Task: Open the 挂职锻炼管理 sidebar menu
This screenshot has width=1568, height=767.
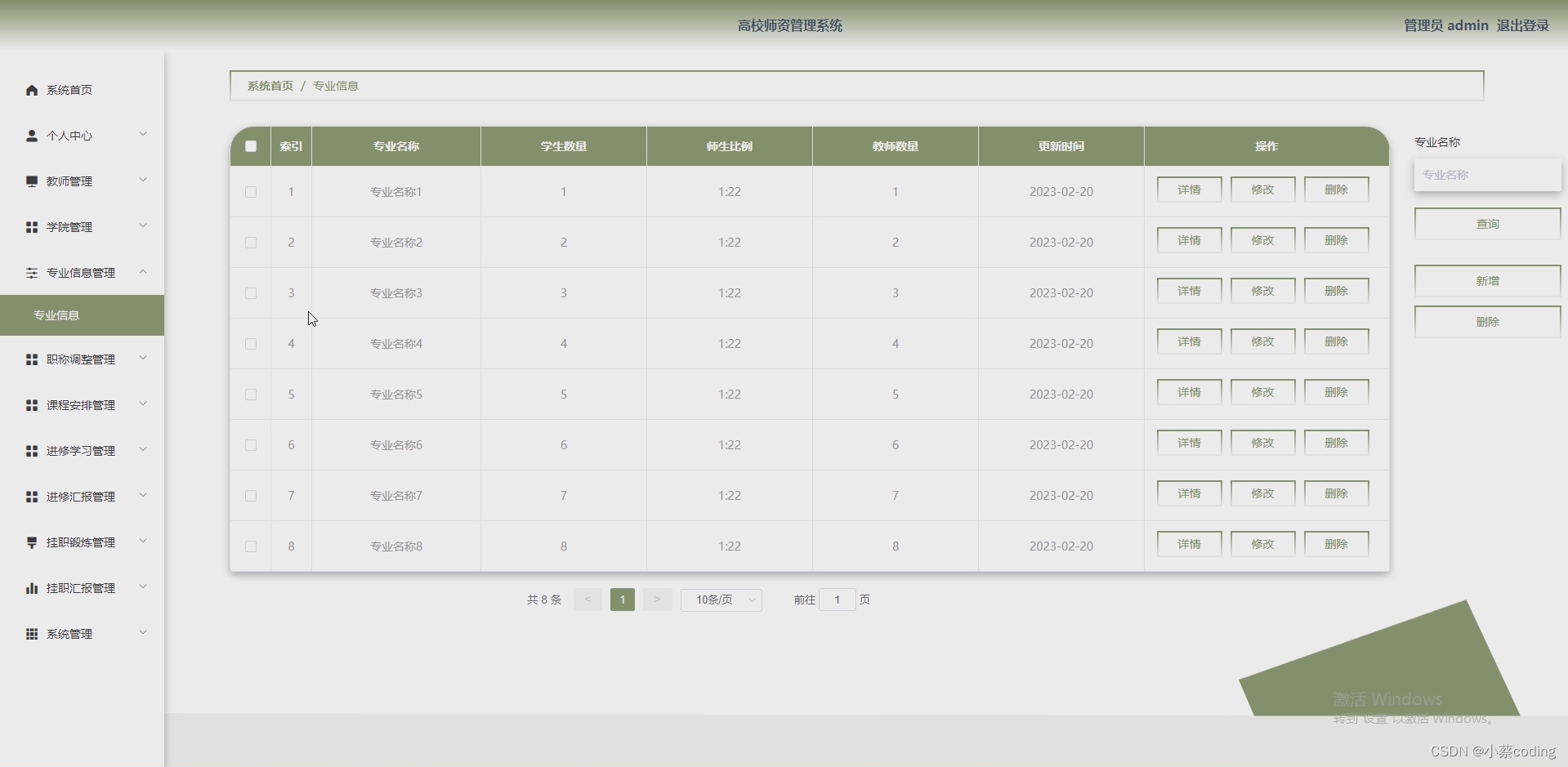Action: coord(82,542)
